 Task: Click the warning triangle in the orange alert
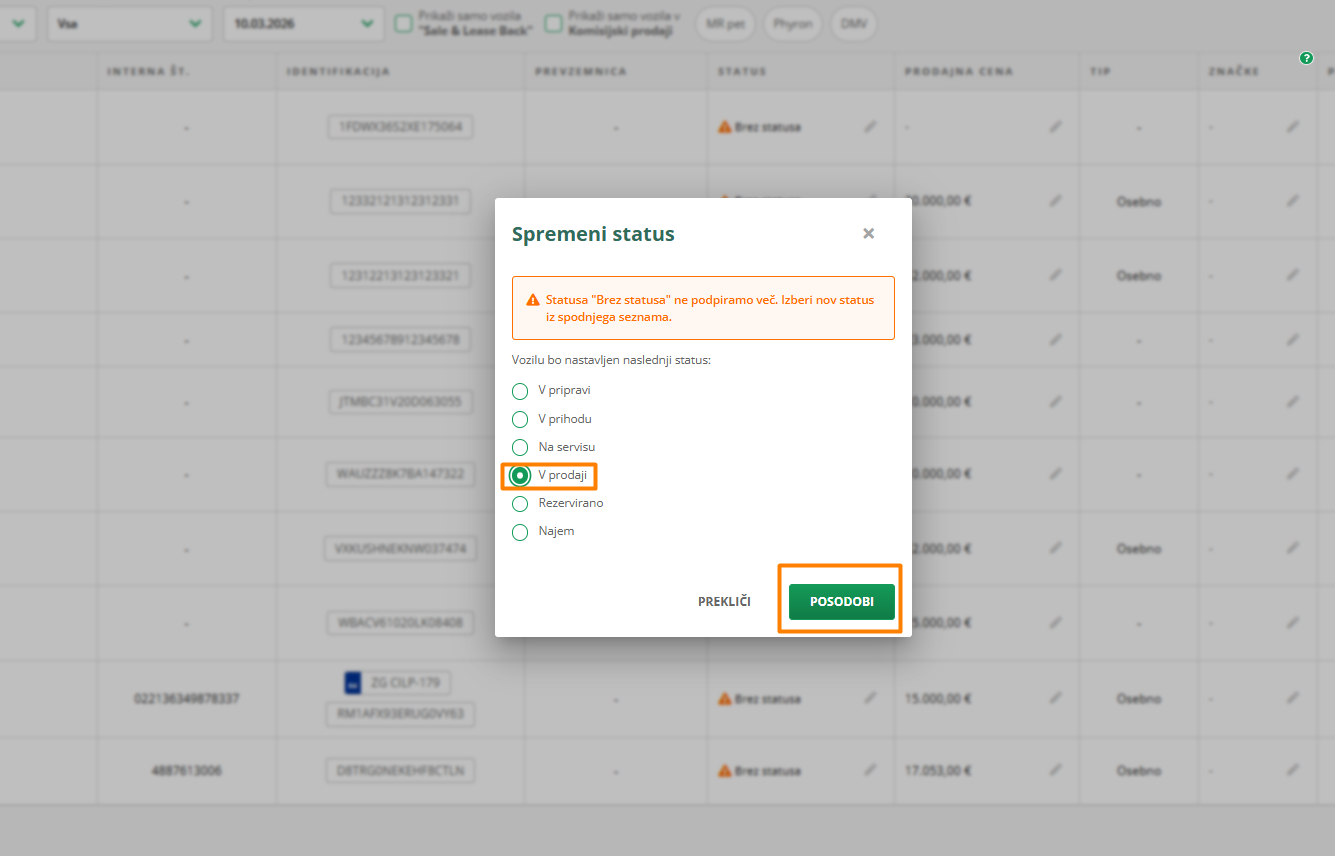532,299
